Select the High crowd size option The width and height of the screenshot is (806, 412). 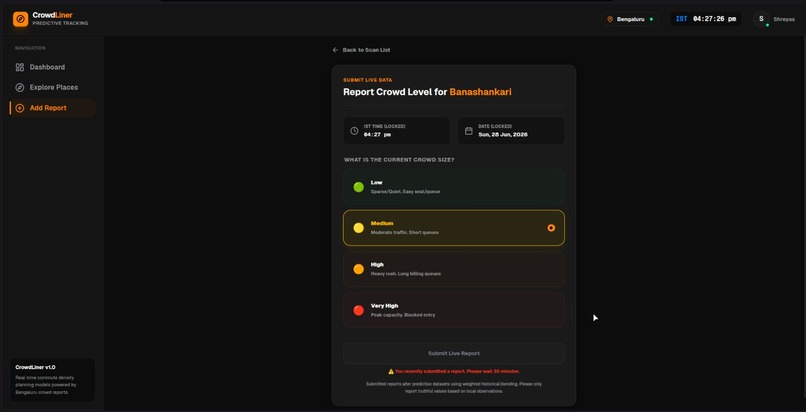(454, 269)
